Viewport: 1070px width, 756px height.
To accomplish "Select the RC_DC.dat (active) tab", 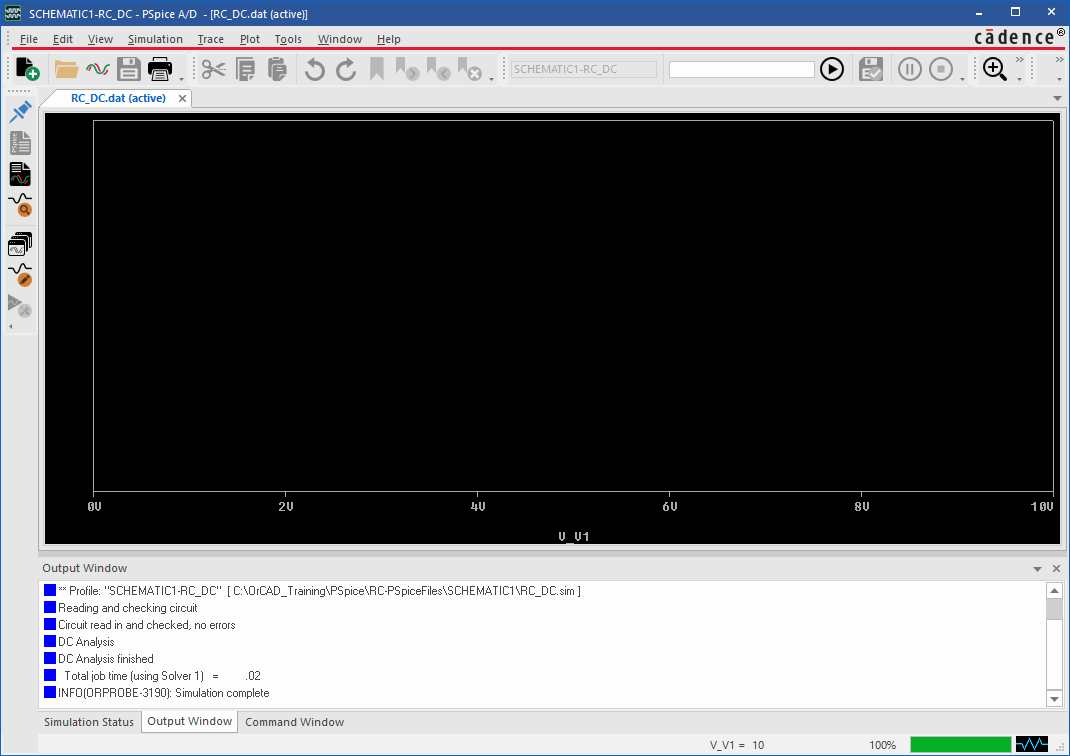I will pos(118,98).
